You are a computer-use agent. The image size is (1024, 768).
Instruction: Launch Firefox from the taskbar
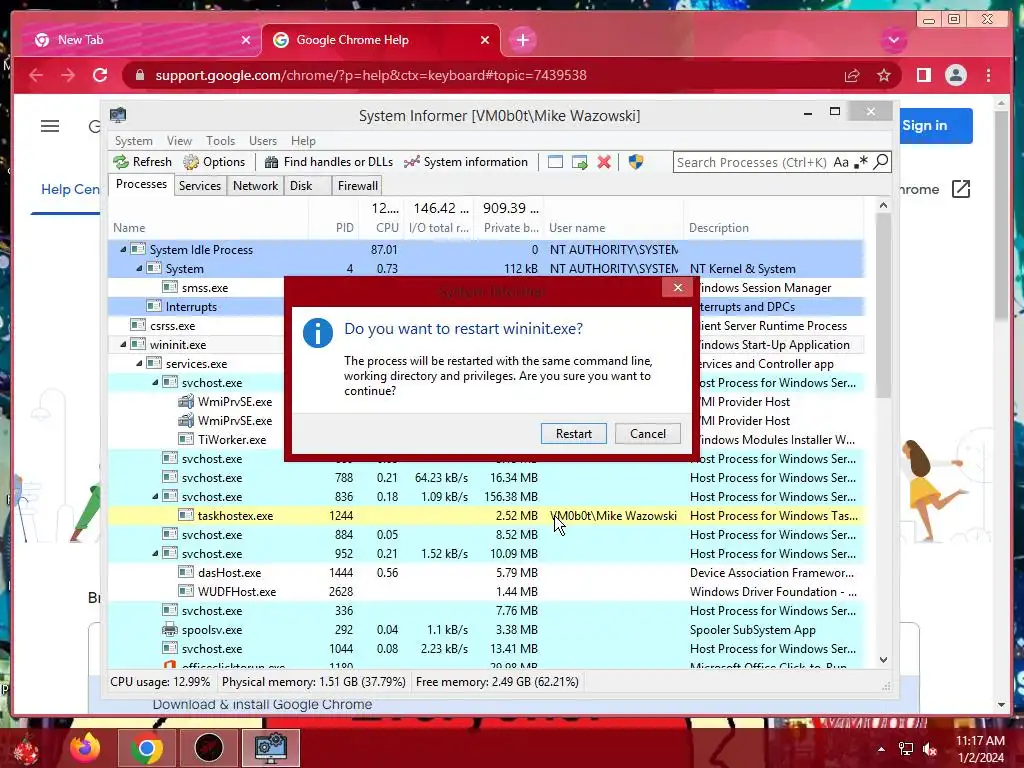(x=86, y=748)
